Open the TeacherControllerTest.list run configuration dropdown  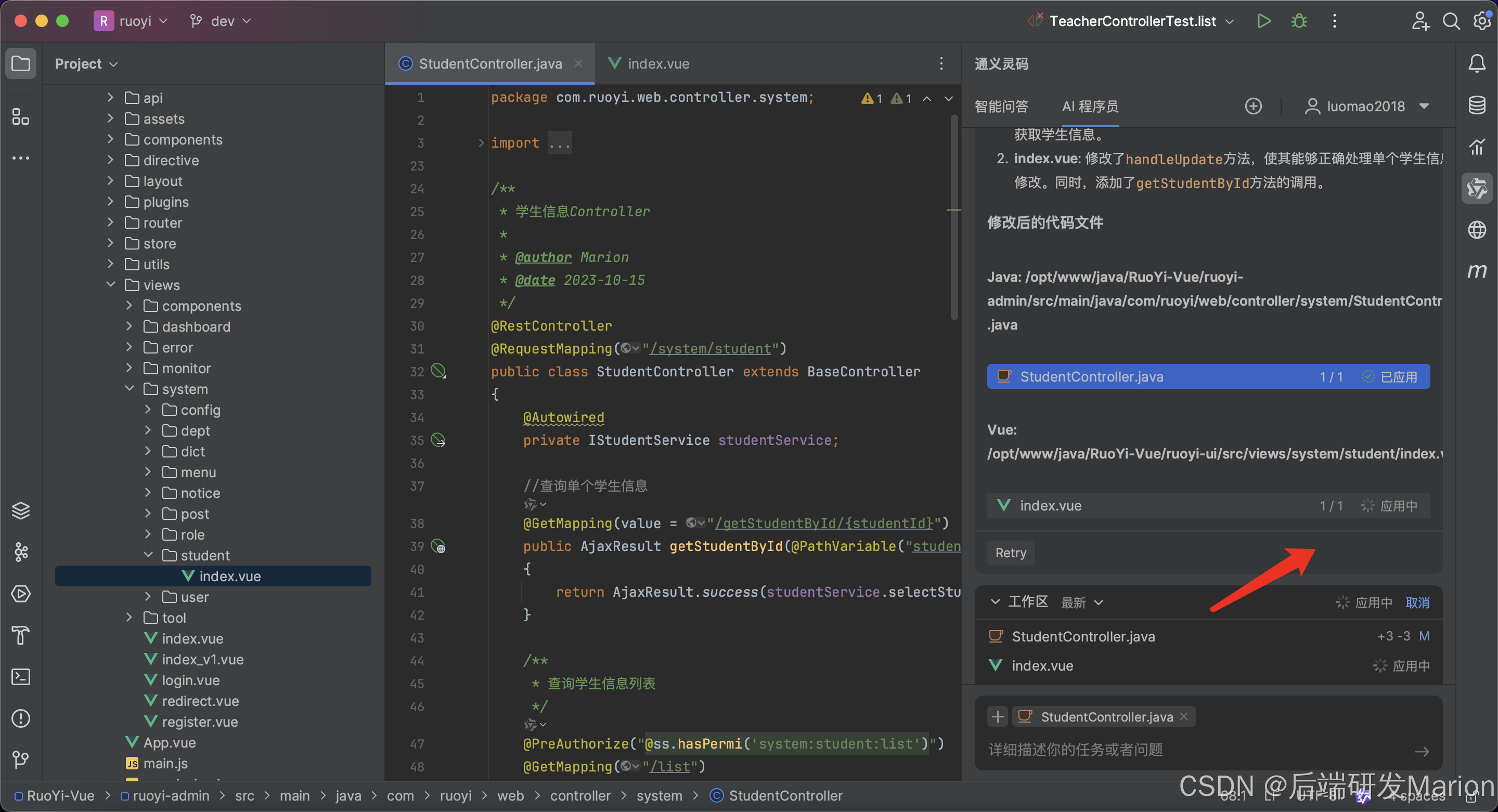pos(1132,21)
